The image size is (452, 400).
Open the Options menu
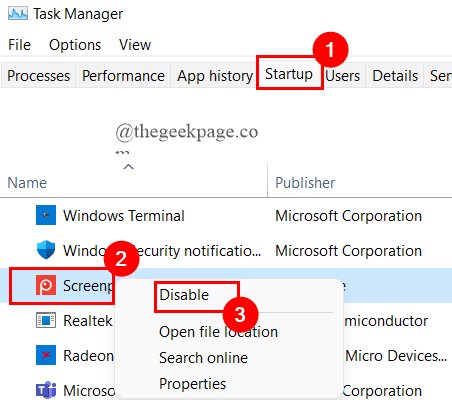coord(75,45)
